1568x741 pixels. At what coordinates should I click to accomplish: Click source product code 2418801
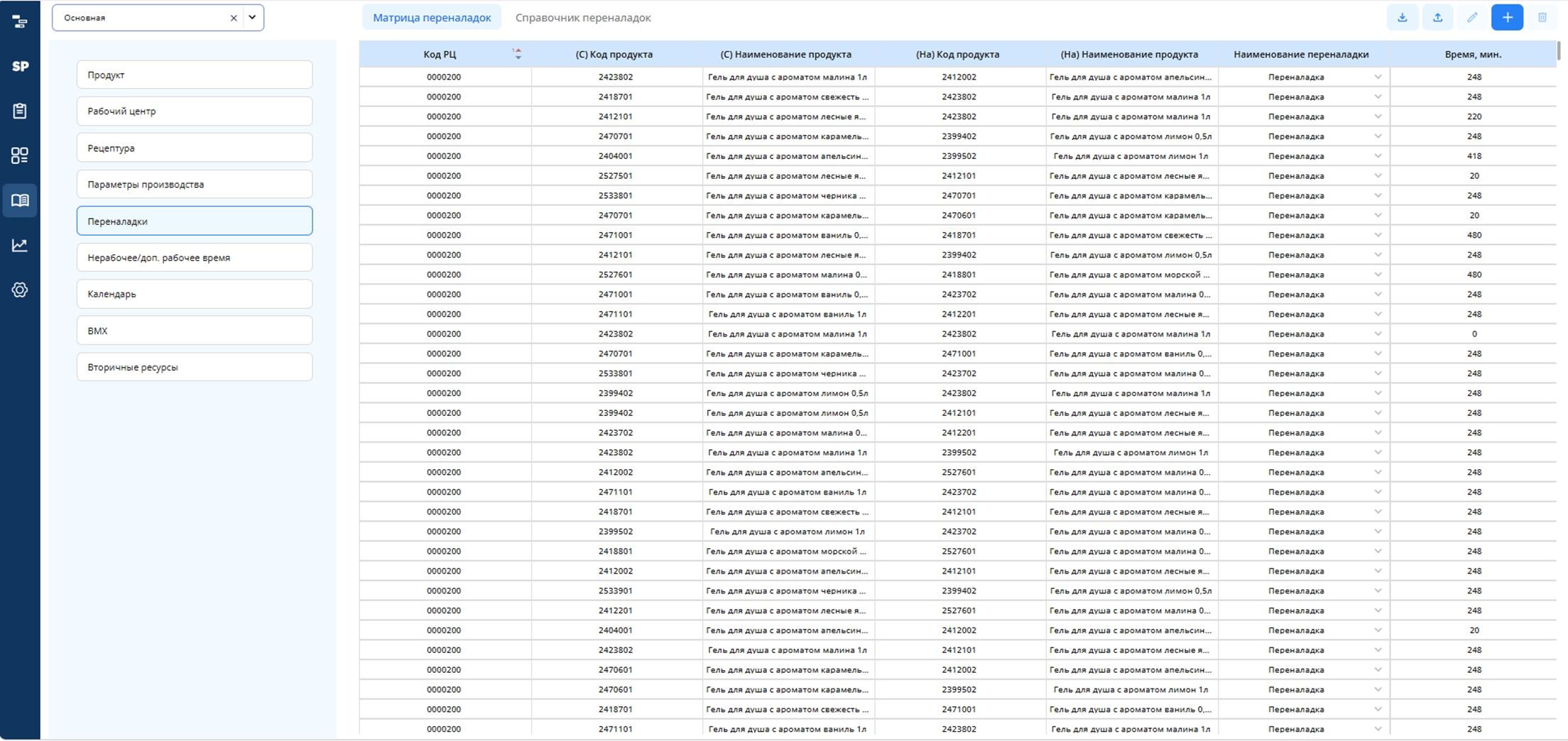[x=616, y=551]
